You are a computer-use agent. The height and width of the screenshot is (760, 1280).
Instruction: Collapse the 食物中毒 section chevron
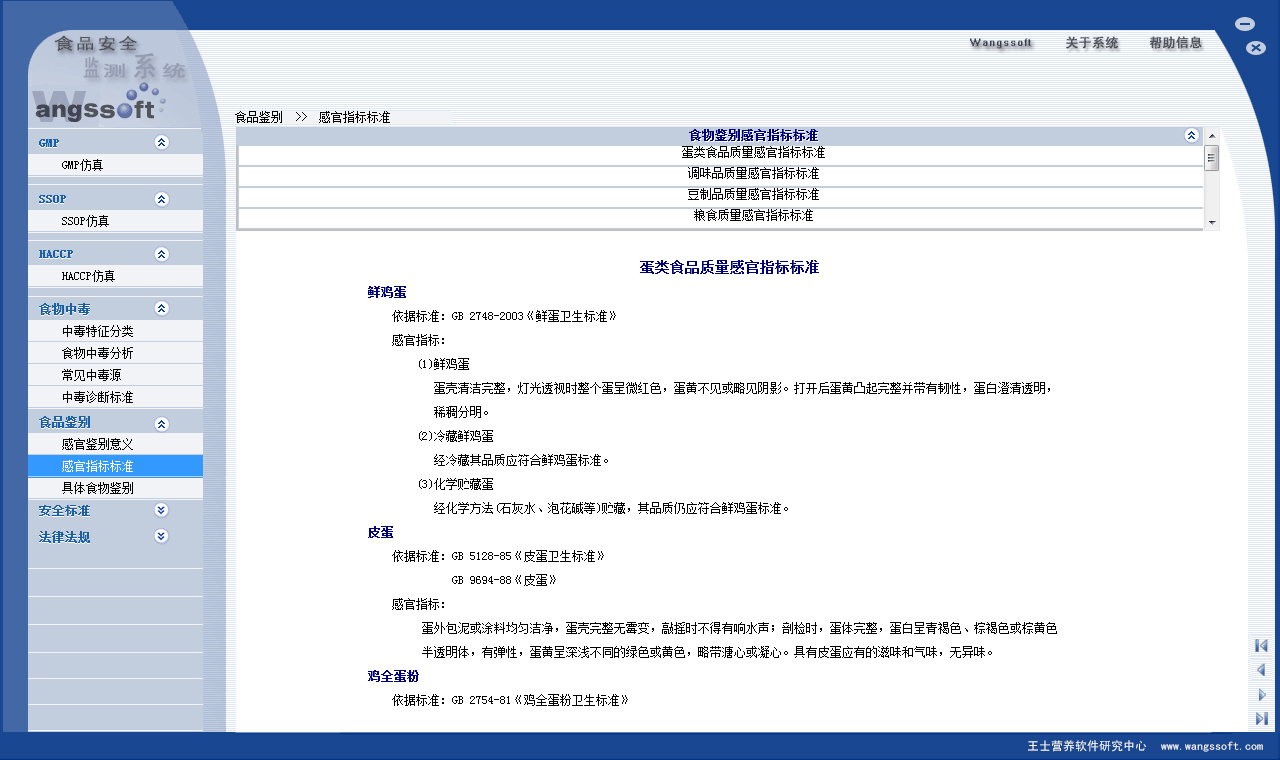point(162,309)
